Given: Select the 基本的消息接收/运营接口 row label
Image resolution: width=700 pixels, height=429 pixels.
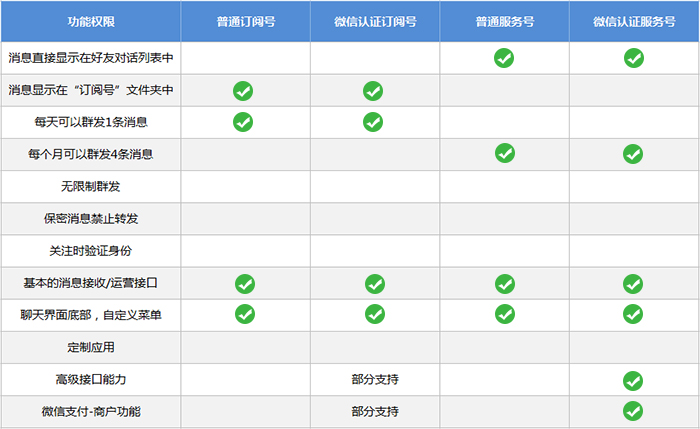Looking at the screenshot, I should 91,283.
